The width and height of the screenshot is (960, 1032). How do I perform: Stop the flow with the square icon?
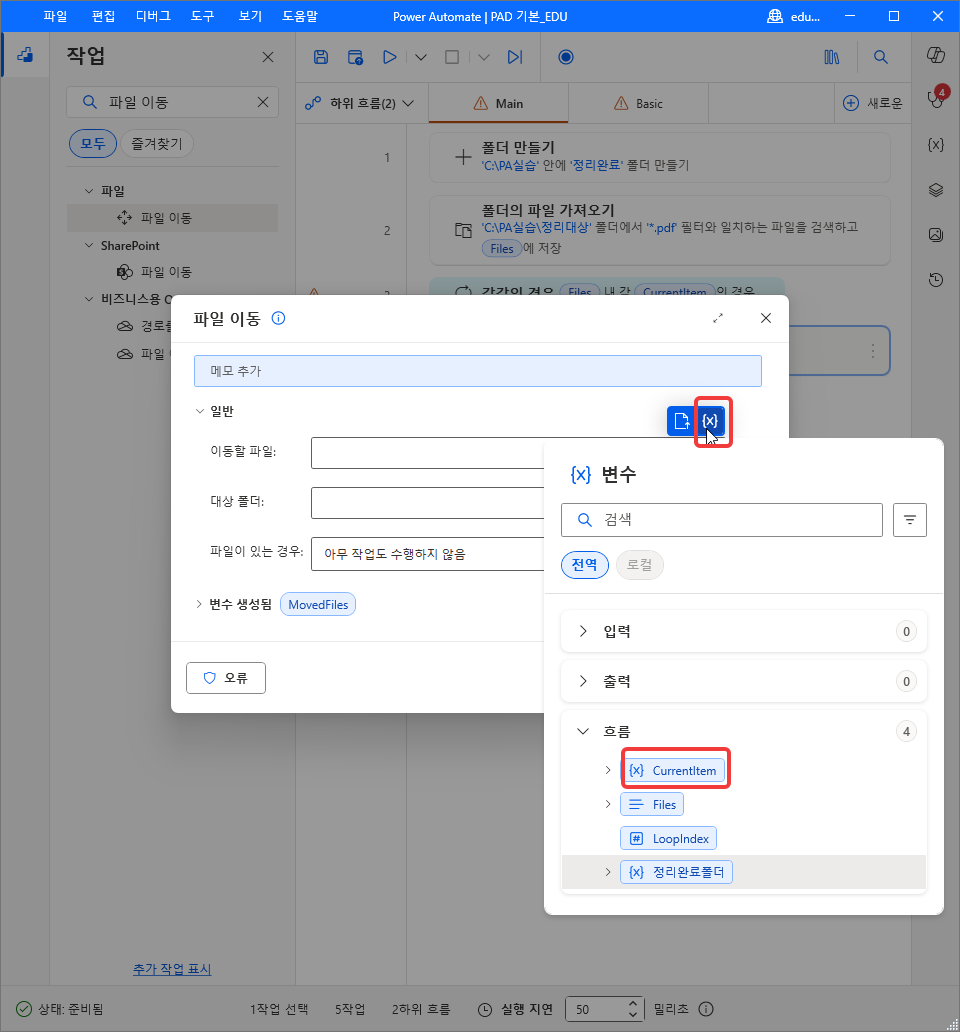coord(452,57)
